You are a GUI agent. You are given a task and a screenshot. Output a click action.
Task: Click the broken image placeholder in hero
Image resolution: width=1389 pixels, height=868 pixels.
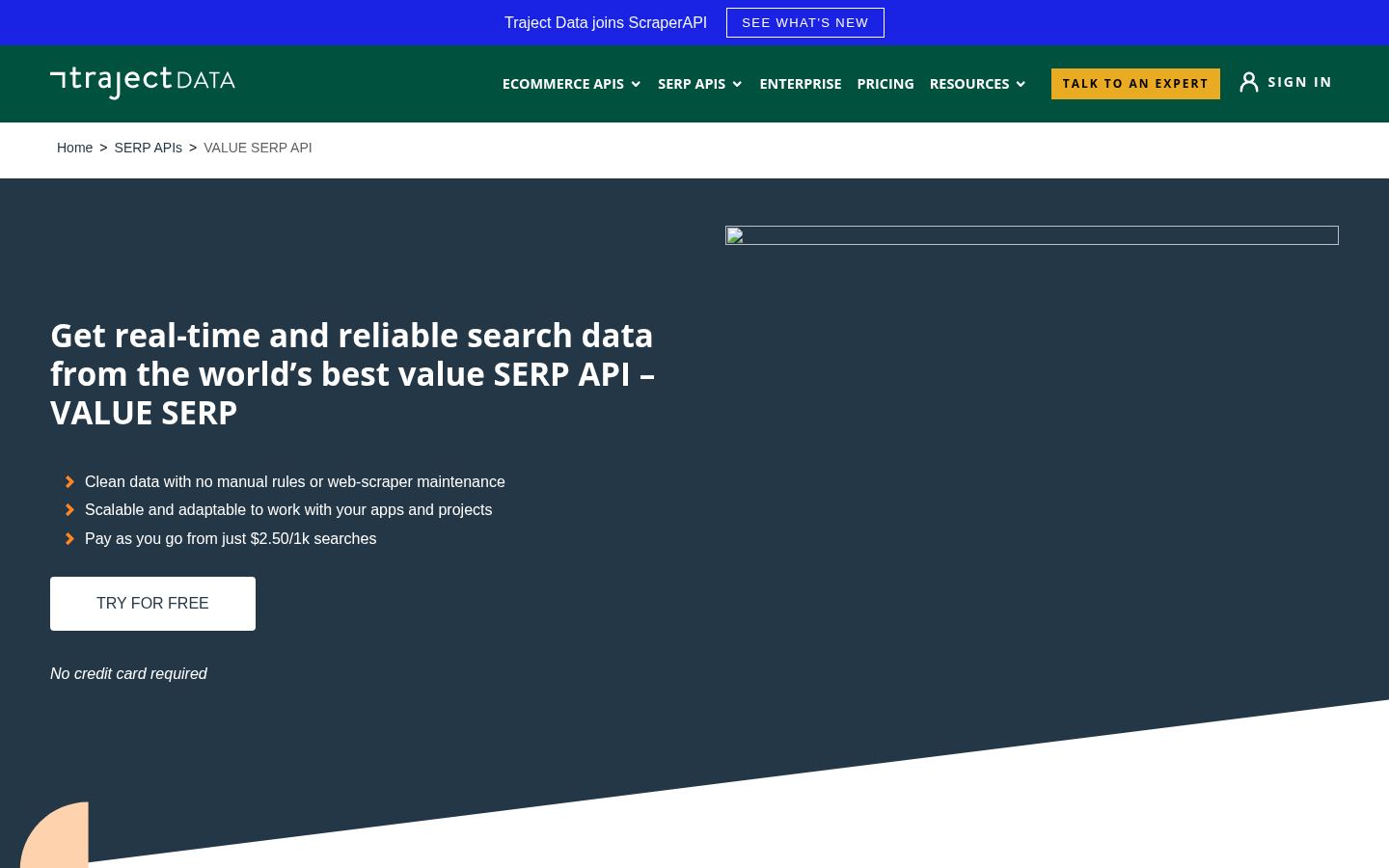coord(1032,235)
